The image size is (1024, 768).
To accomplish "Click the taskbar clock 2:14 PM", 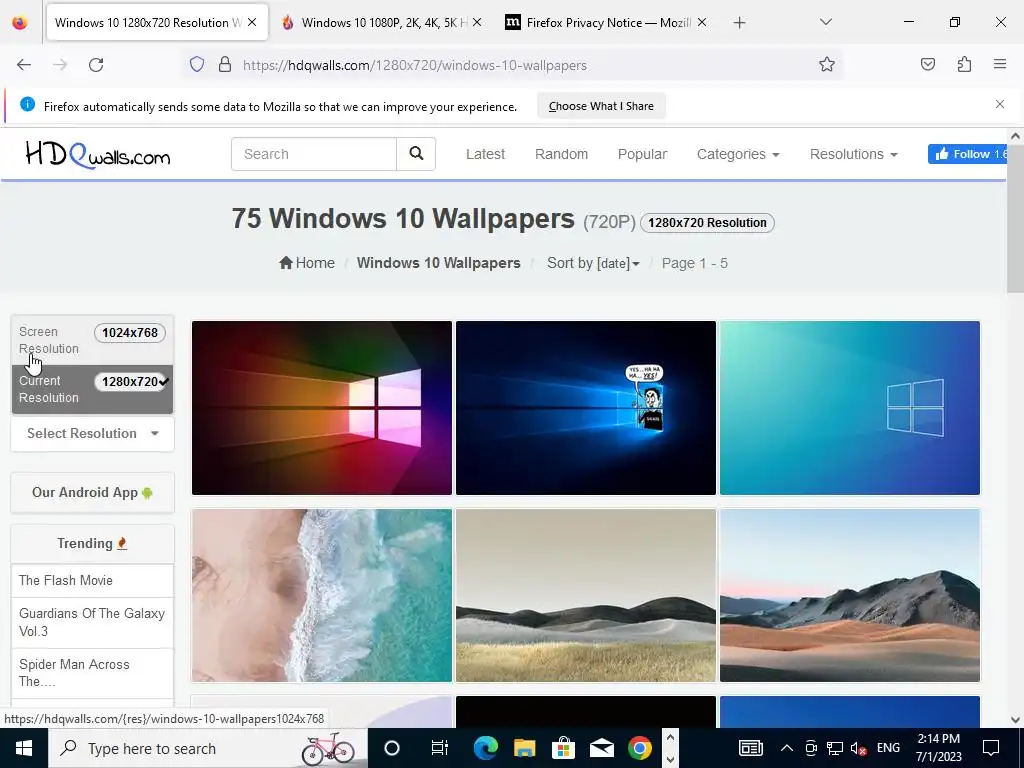I will click(938, 748).
